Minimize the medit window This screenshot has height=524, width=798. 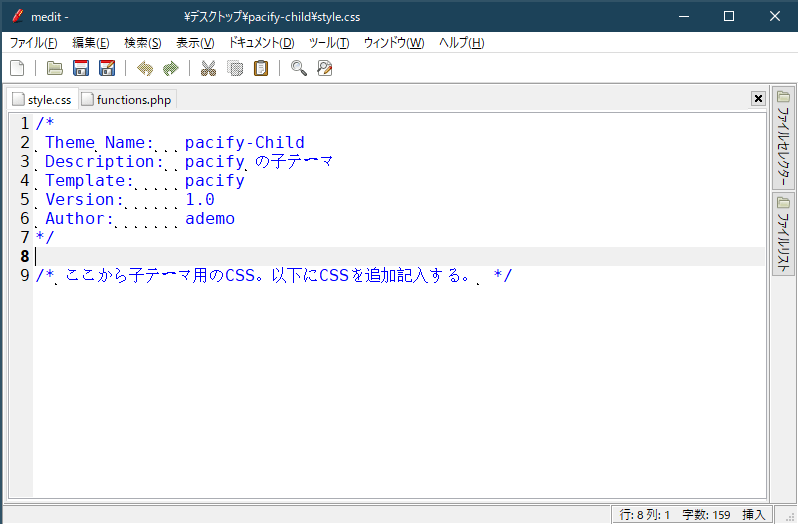[x=684, y=16]
